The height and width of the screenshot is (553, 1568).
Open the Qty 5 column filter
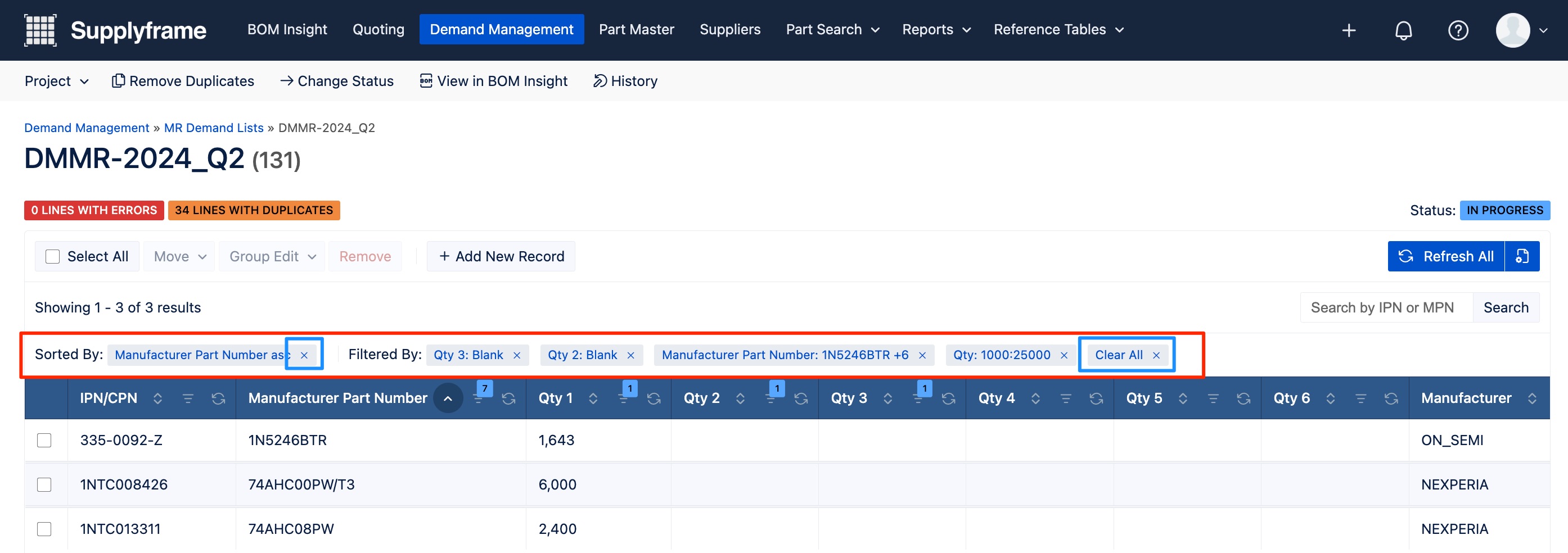point(1213,398)
